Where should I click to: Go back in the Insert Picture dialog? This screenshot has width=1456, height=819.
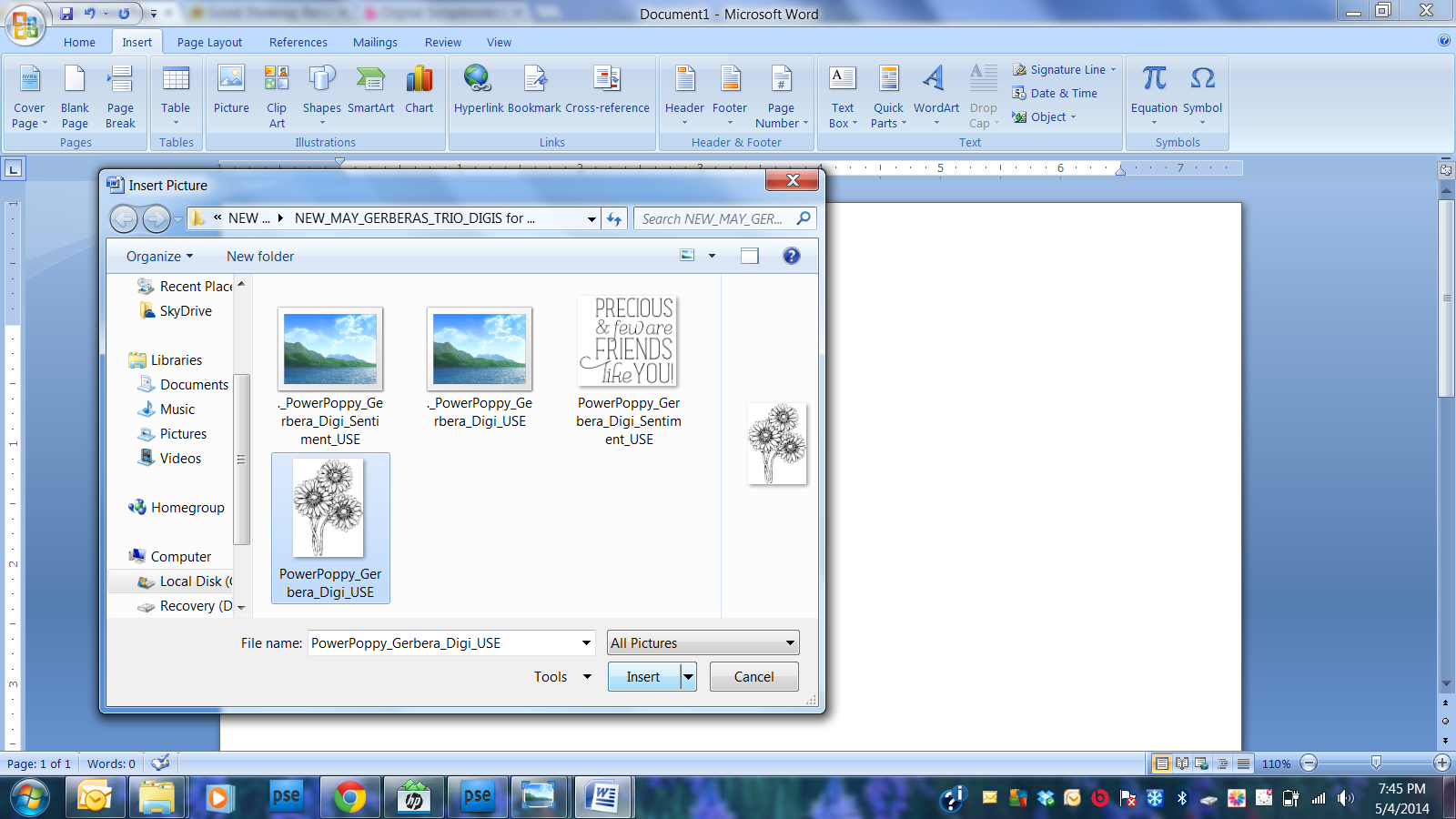[124, 218]
